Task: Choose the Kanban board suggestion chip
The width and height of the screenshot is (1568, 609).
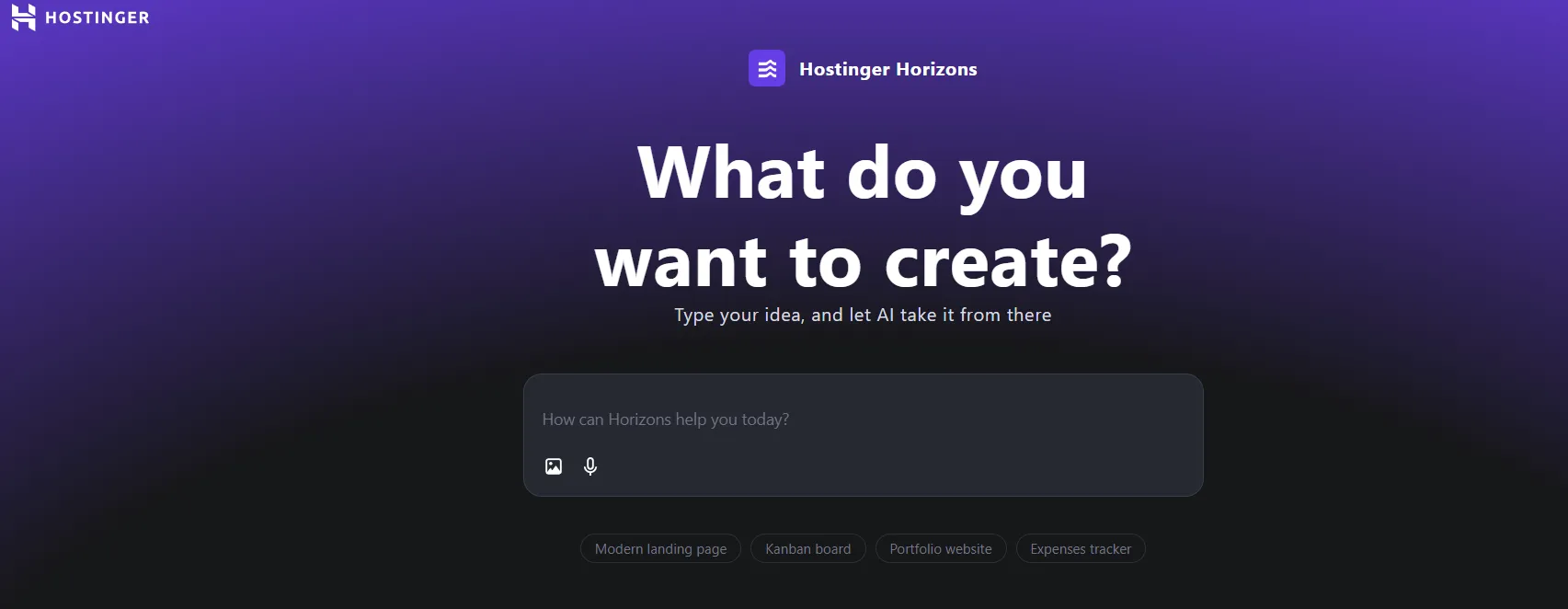Action: coord(807,549)
